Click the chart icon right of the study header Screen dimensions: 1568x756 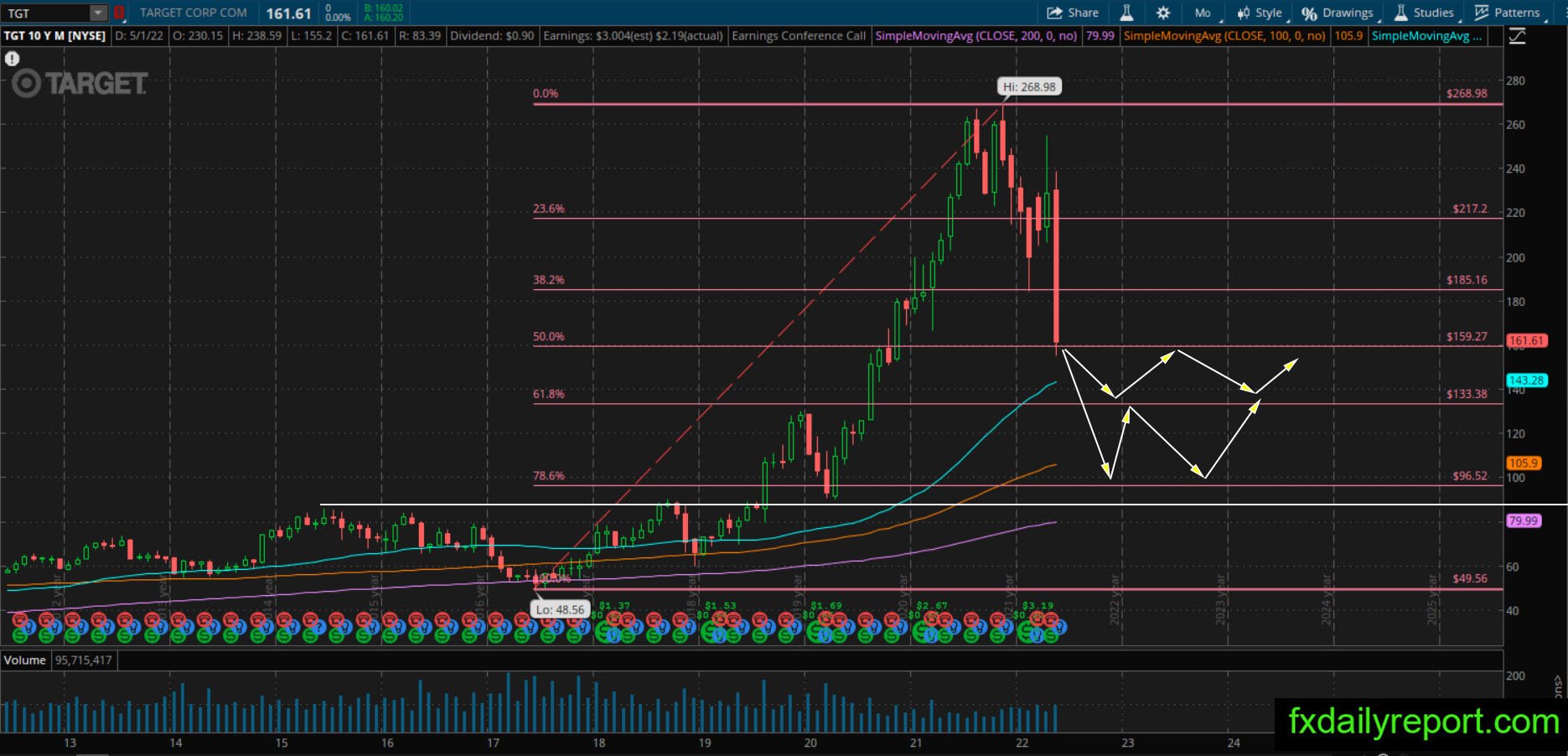click(1517, 36)
